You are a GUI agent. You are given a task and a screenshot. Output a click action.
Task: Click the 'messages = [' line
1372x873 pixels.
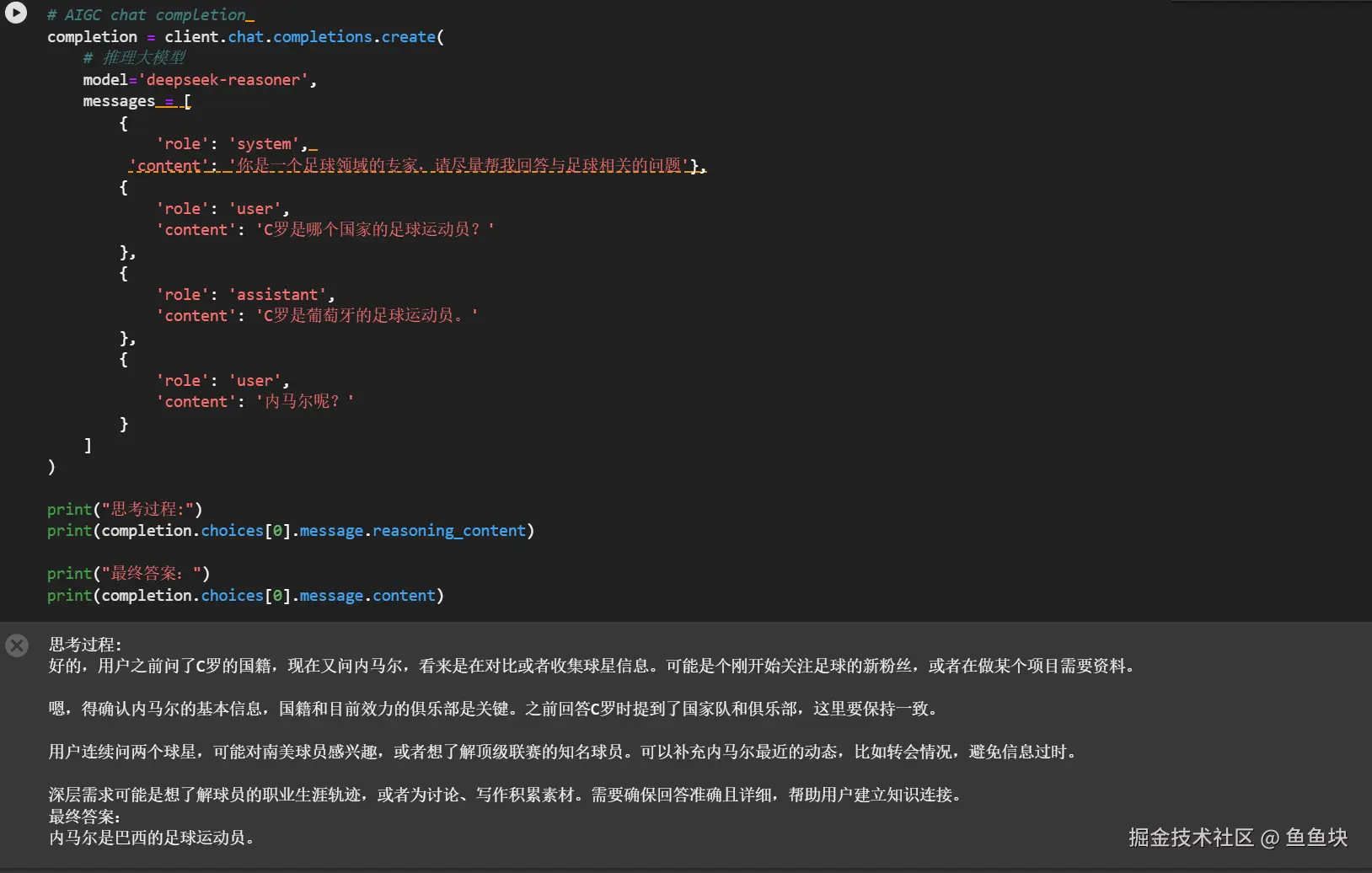tap(137, 101)
